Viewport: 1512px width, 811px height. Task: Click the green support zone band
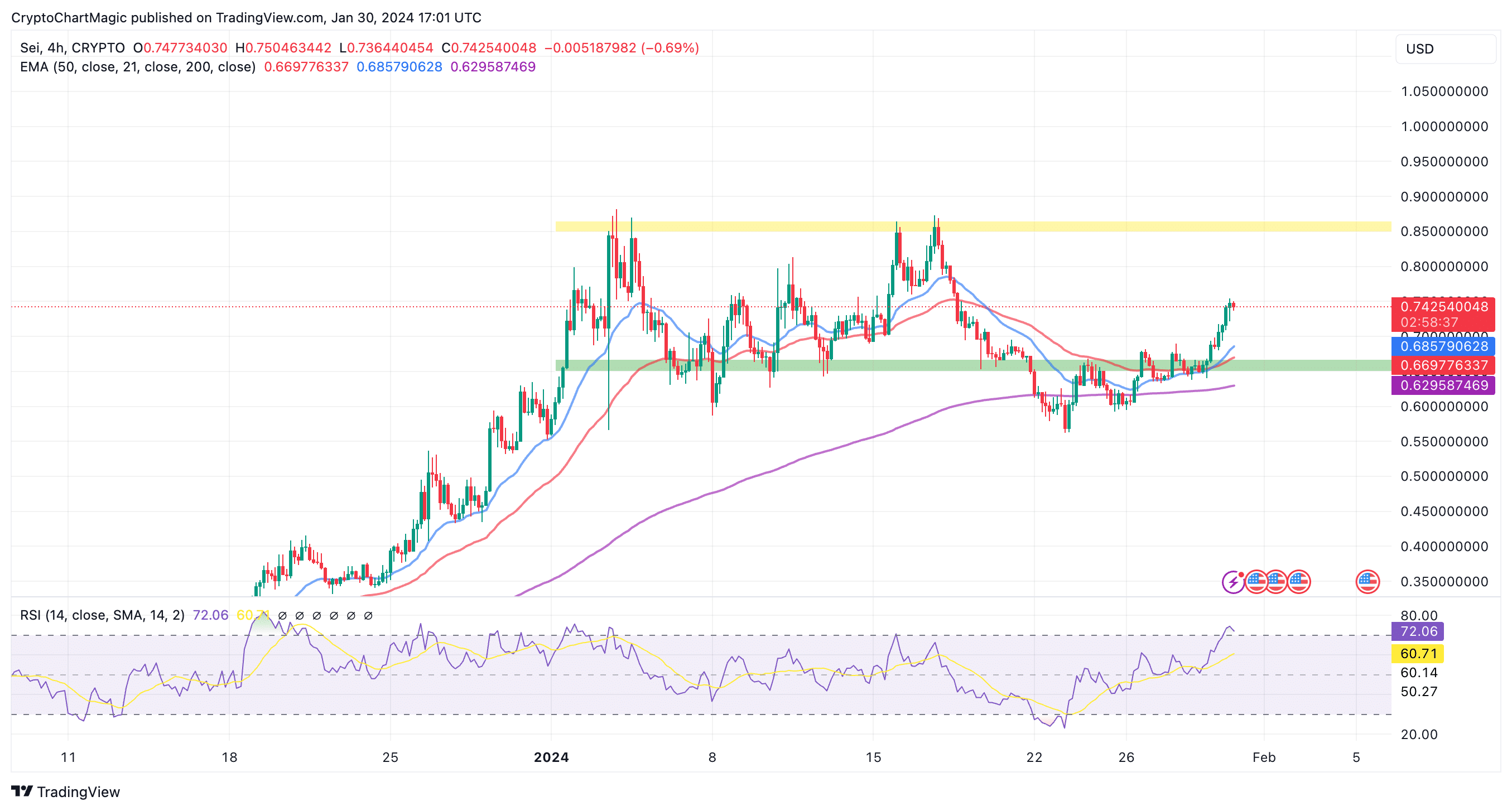[x=973, y=365]
